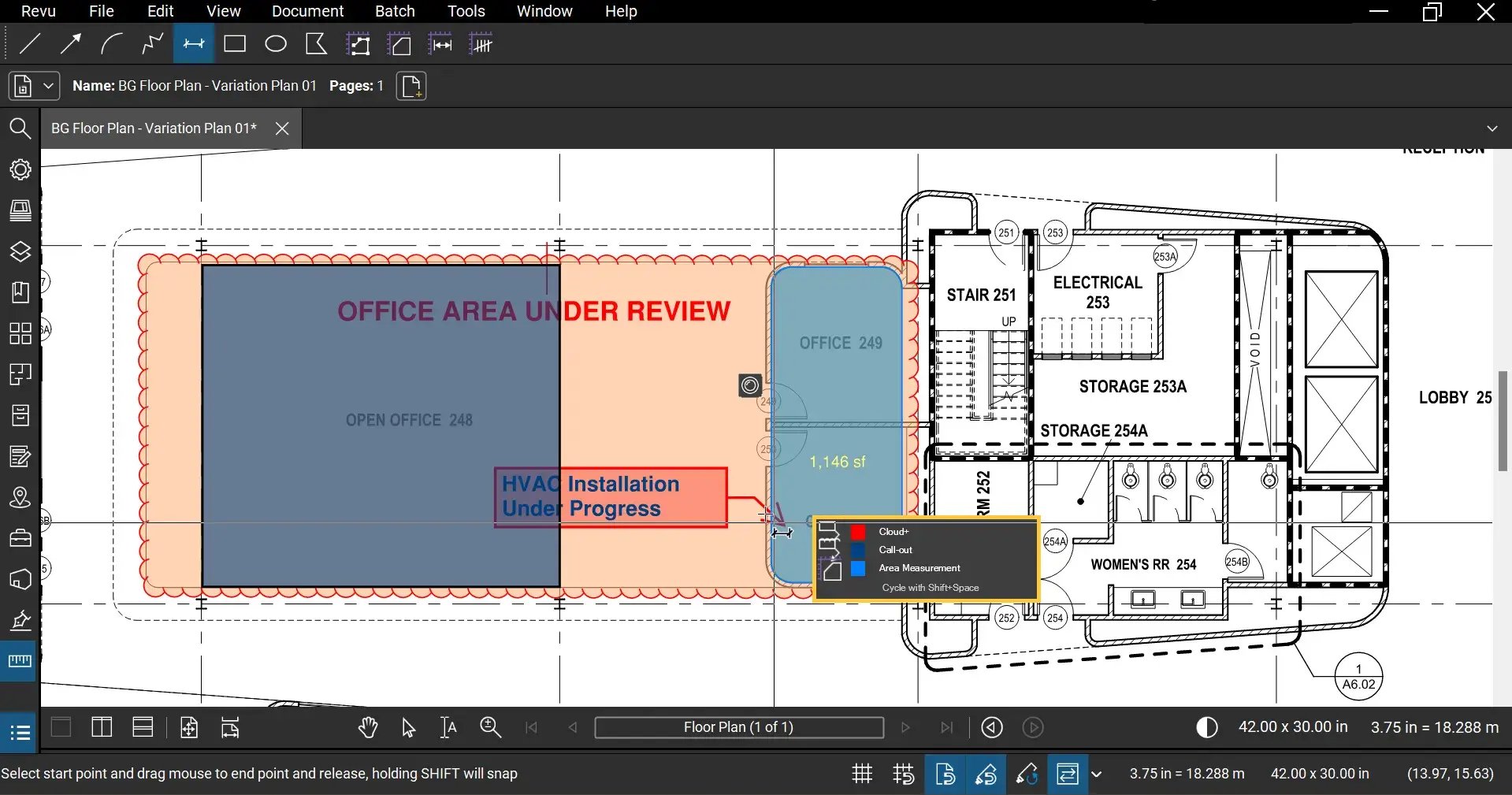Toggle Snap to Markup

[x=986, y=774]
